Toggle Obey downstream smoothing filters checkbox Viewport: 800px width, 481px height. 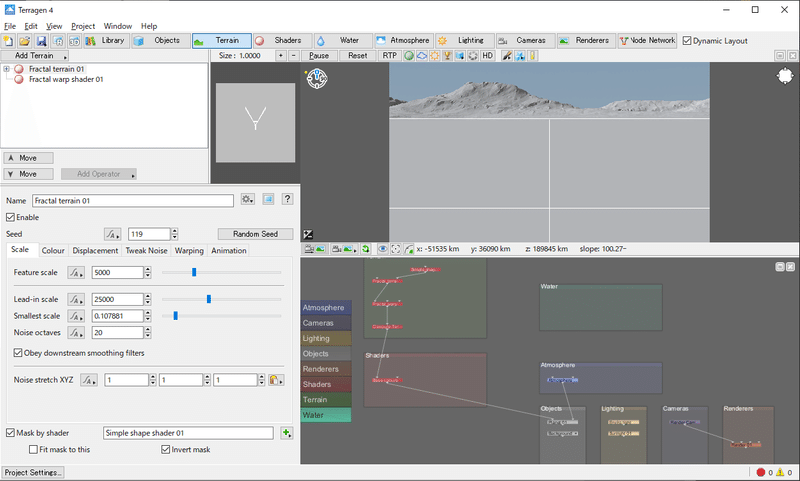point(18,353)
